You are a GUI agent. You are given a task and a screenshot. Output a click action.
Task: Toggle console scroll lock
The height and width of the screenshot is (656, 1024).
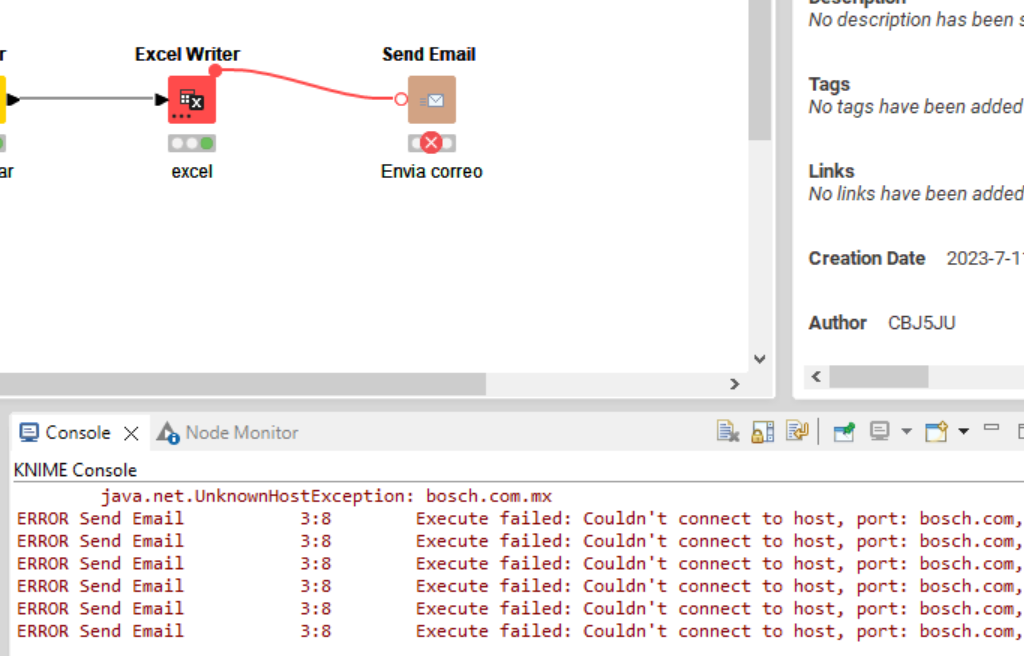762,431
